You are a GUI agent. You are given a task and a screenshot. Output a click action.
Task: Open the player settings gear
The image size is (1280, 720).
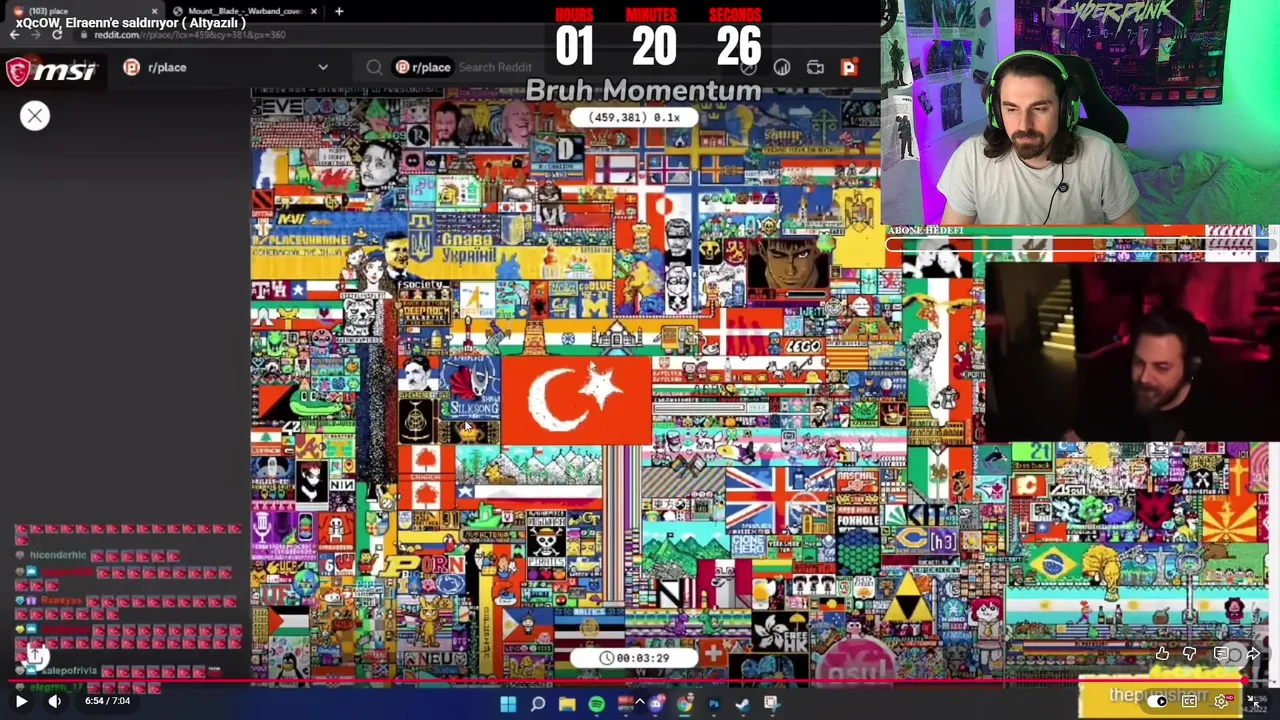pos(1221,701)
